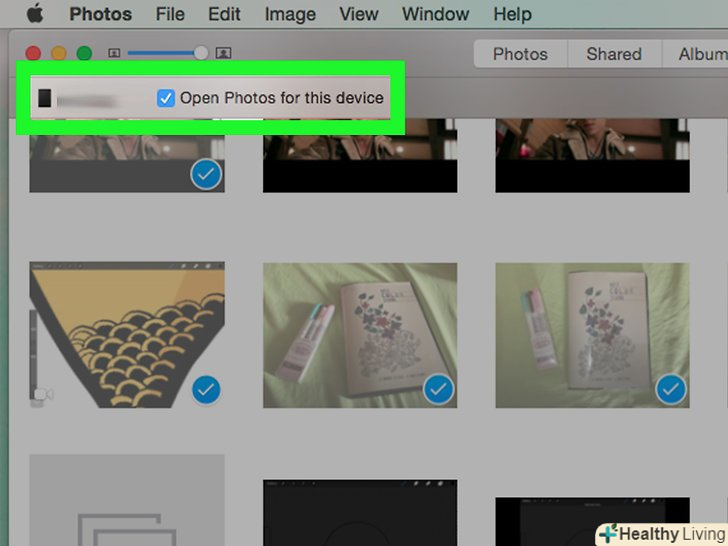Viewport: 728px width, 546px height.
Task: Open the Help menu
Action: tap(513, 14)
